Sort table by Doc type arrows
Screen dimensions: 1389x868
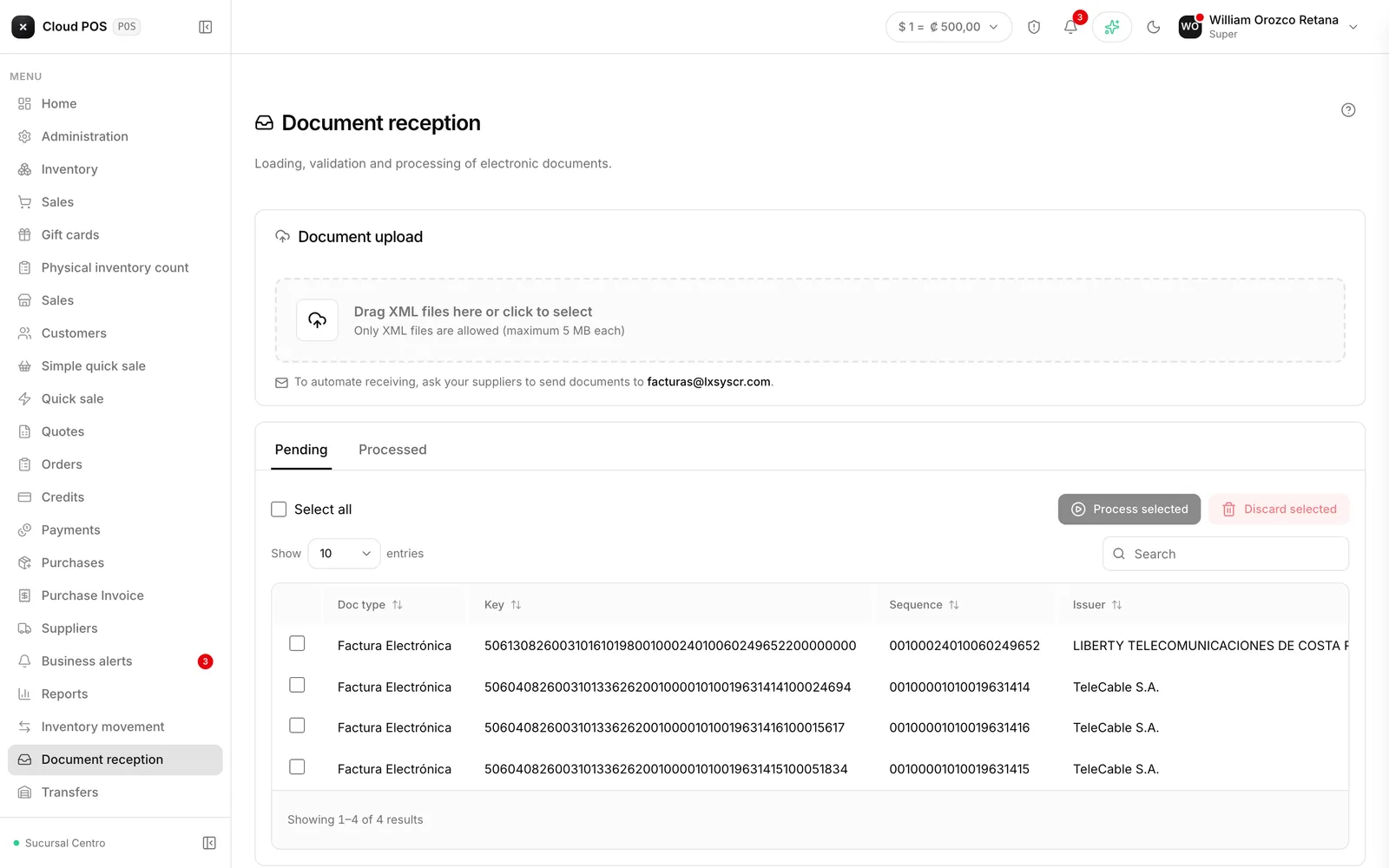[398, 605]
